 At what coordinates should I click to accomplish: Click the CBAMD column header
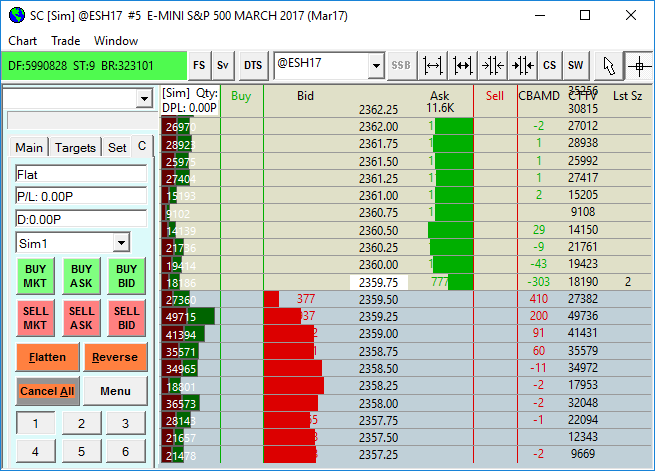point(539,96)
